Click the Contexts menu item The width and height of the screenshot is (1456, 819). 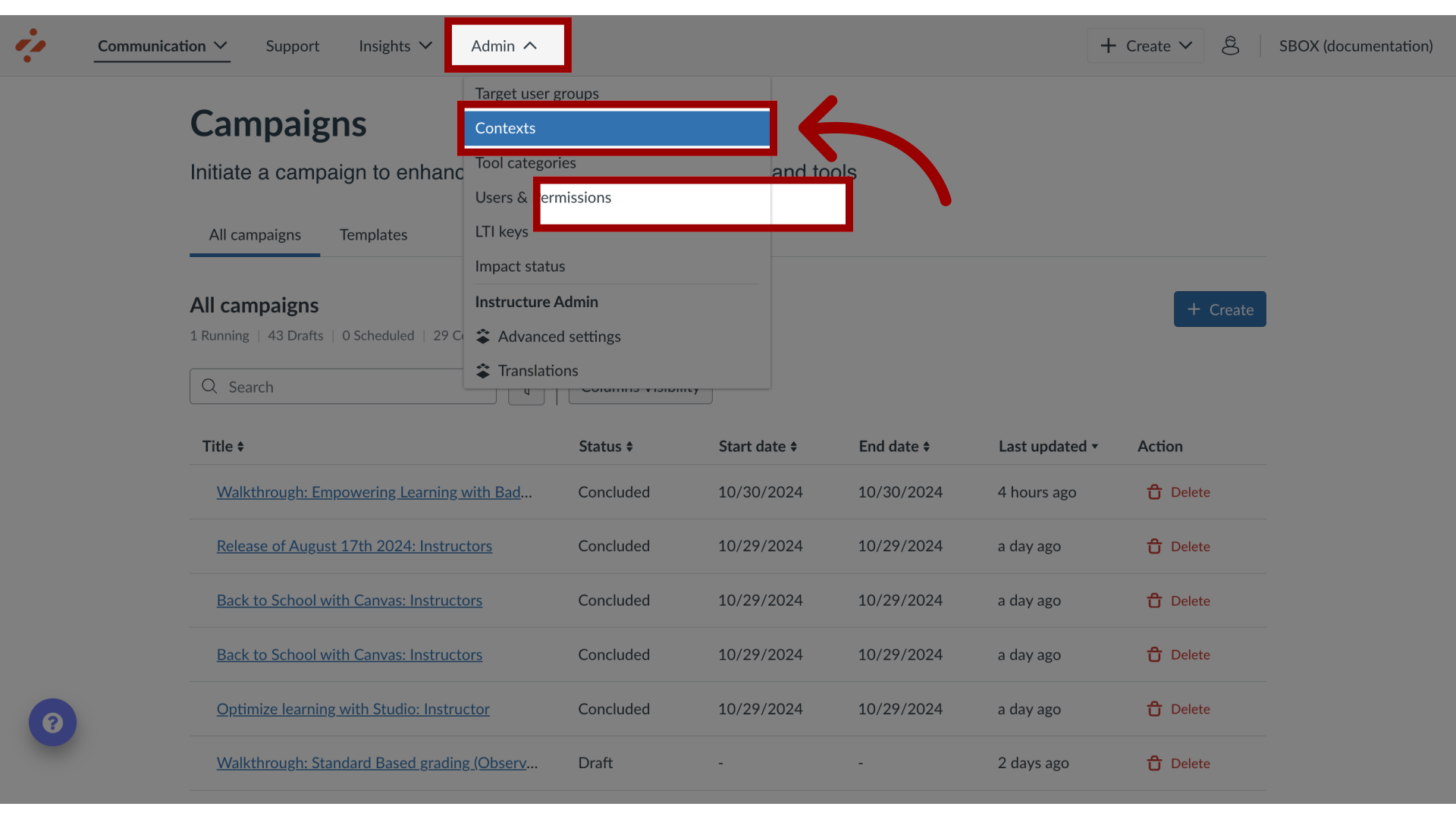click(616, 127)
